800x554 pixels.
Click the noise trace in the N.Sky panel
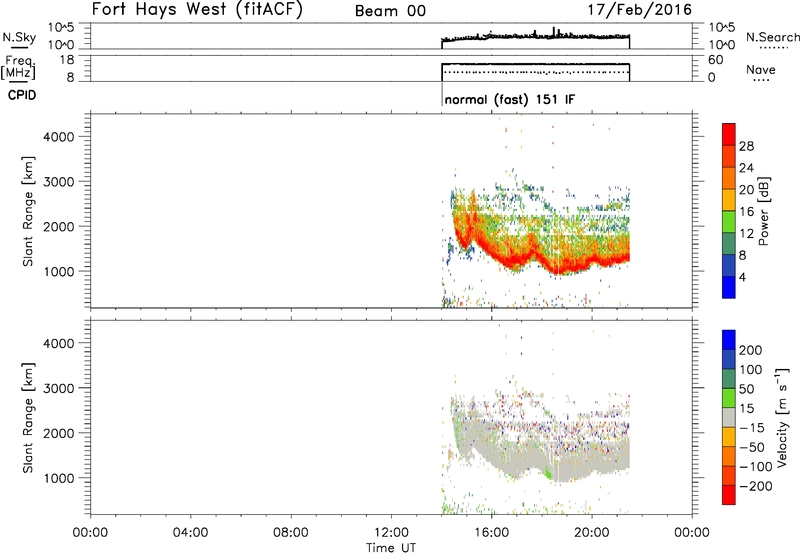(x=536, y=36)
